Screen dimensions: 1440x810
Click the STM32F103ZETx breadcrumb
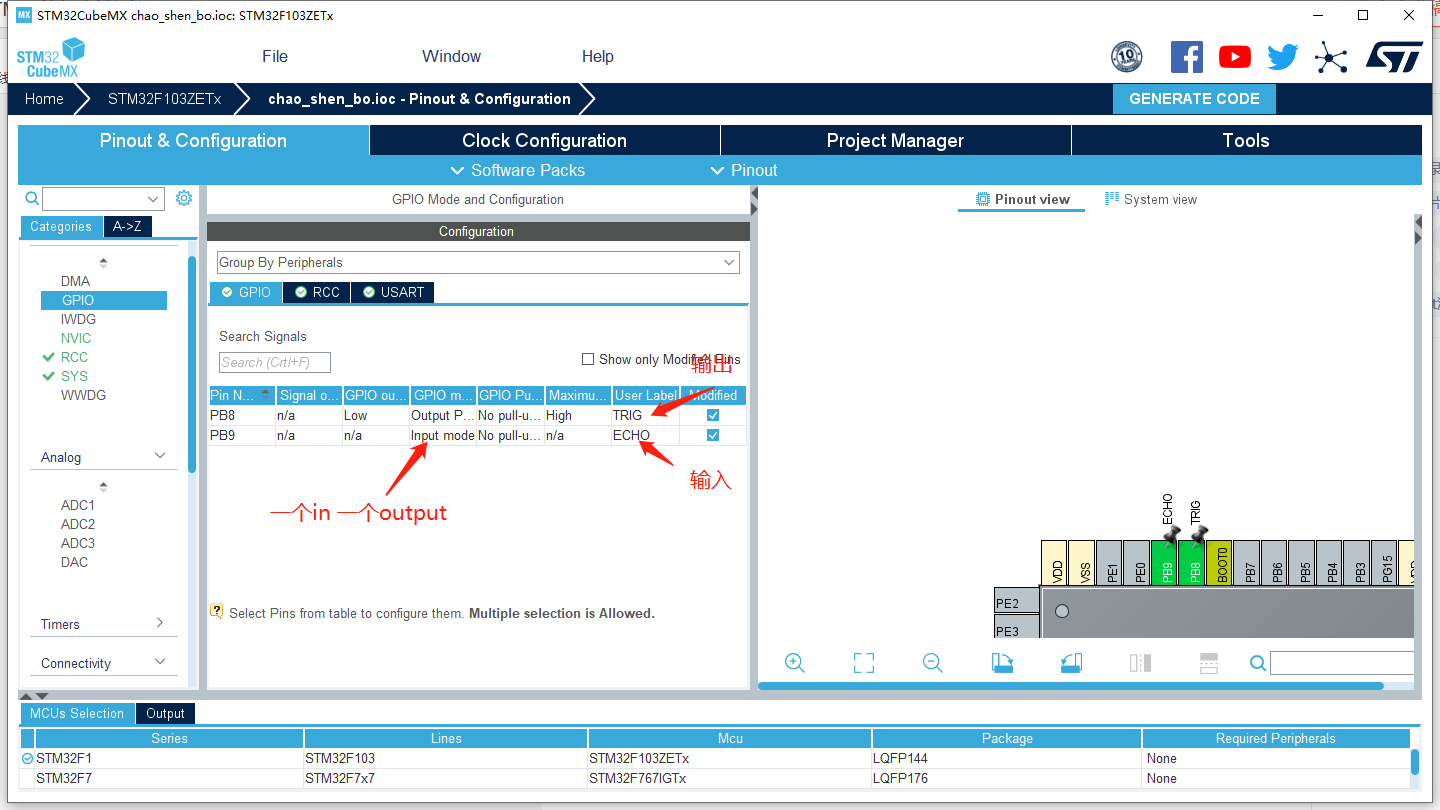(164, 99)
